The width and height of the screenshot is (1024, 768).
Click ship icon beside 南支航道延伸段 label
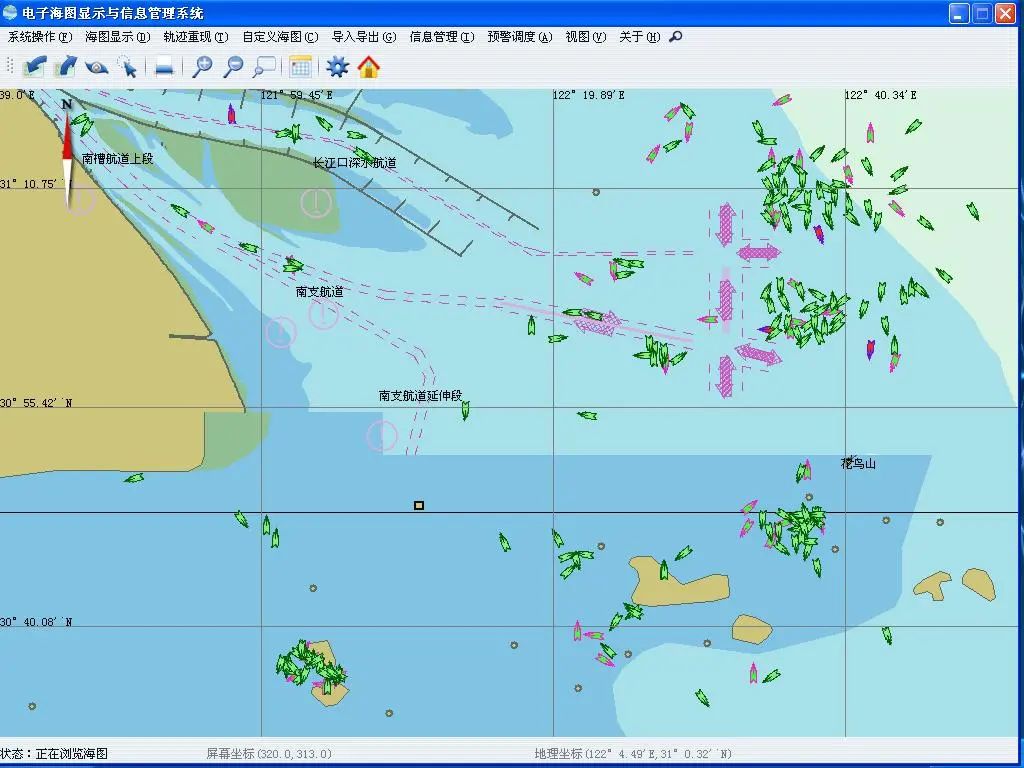465,410
